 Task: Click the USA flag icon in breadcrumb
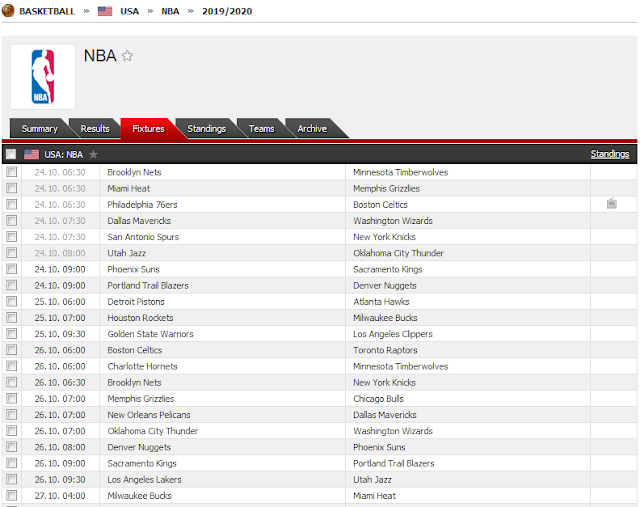click(x=105, y=11)
